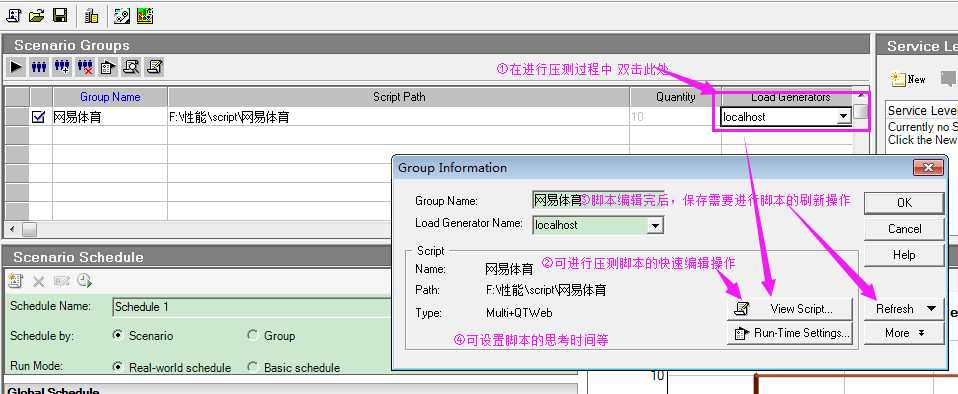Screen dimensions: 958x394
Task: Delete schedule with the X icon
Action: pyautogui.click(x=38, y=281)
